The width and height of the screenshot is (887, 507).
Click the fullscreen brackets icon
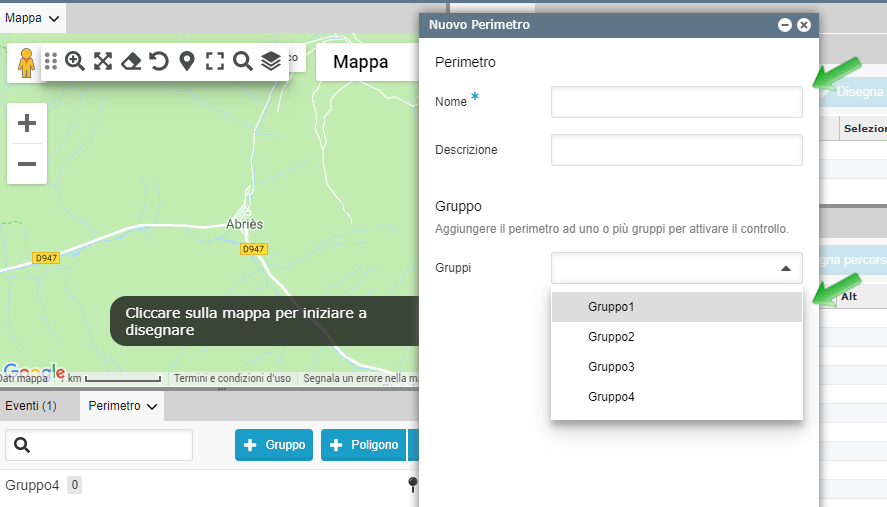(214, 61)
